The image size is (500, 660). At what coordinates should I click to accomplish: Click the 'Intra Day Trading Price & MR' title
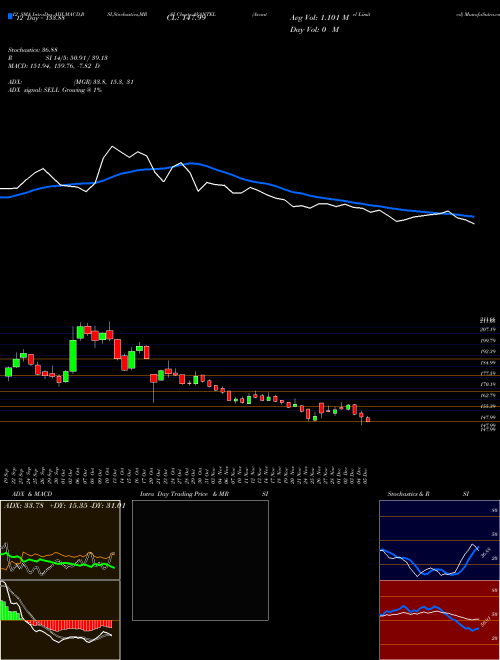click(184, 494)
